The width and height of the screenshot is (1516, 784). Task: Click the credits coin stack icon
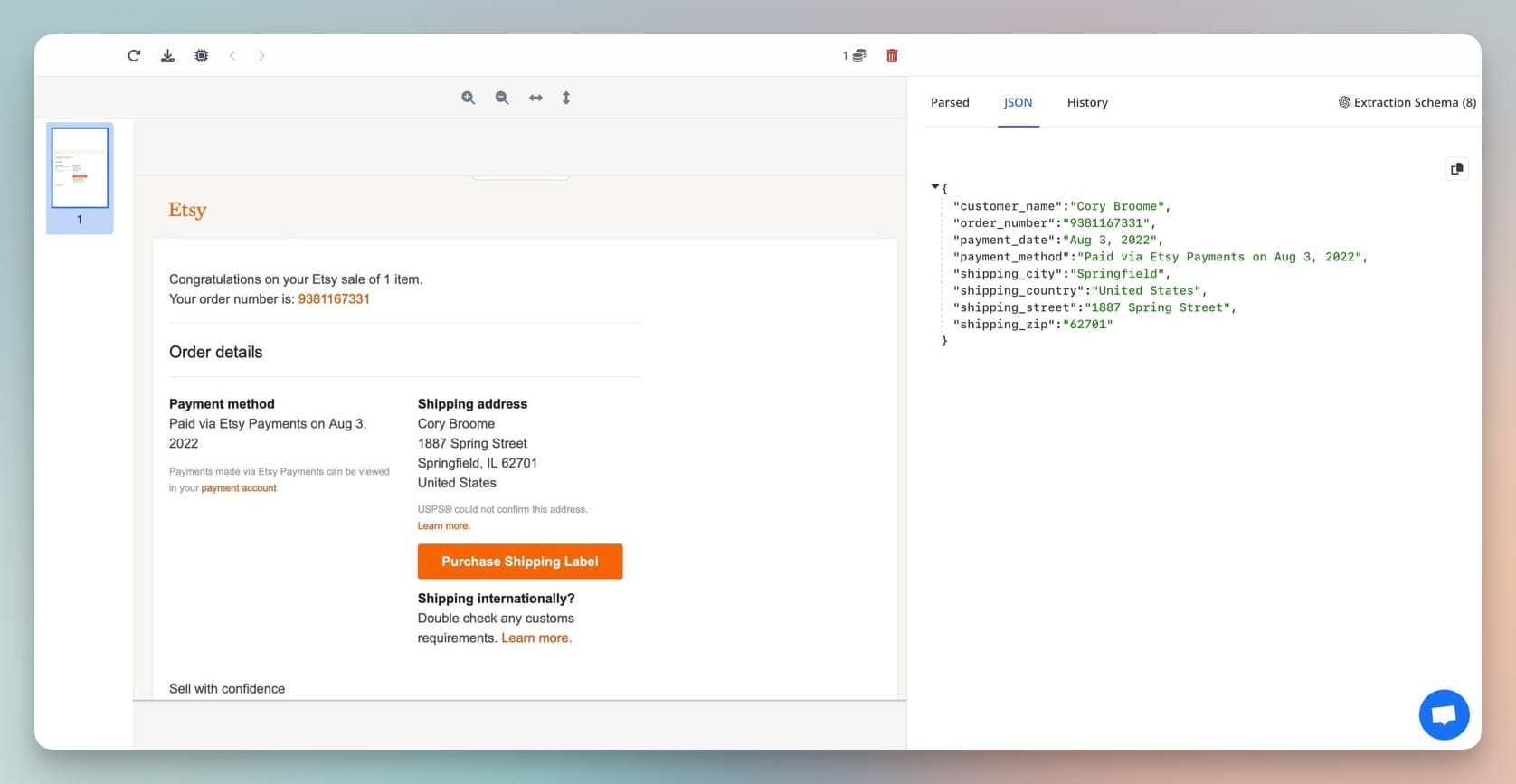tap(857, 56)
